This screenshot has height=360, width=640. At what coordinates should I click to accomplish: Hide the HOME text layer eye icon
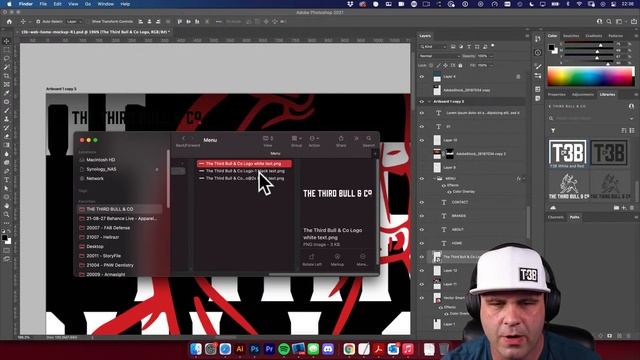pos(422,243)
